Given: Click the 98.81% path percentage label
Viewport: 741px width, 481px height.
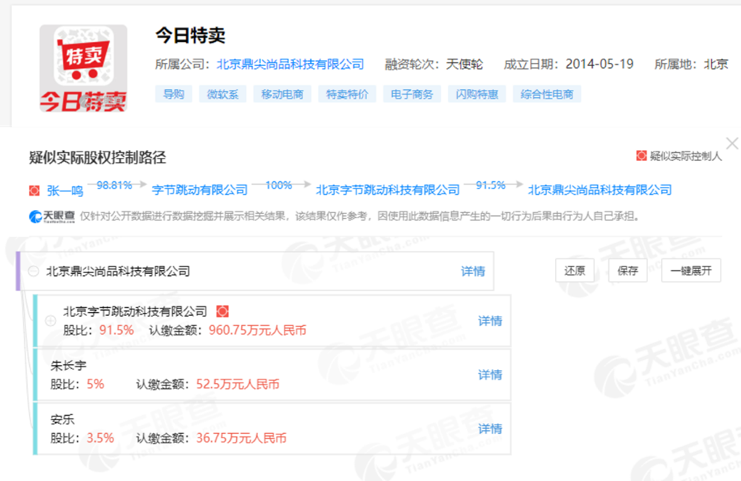Looking at the screenshot, I should [114, 186].
